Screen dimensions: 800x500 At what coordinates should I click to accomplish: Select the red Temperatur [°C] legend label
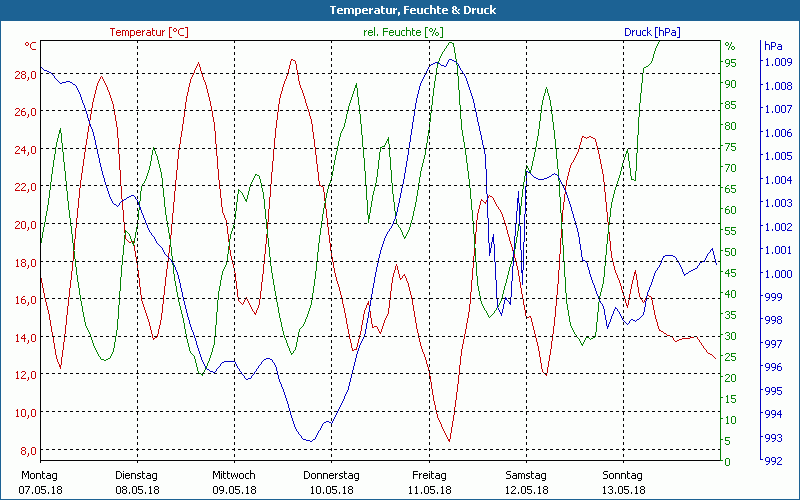click(149, 32)
